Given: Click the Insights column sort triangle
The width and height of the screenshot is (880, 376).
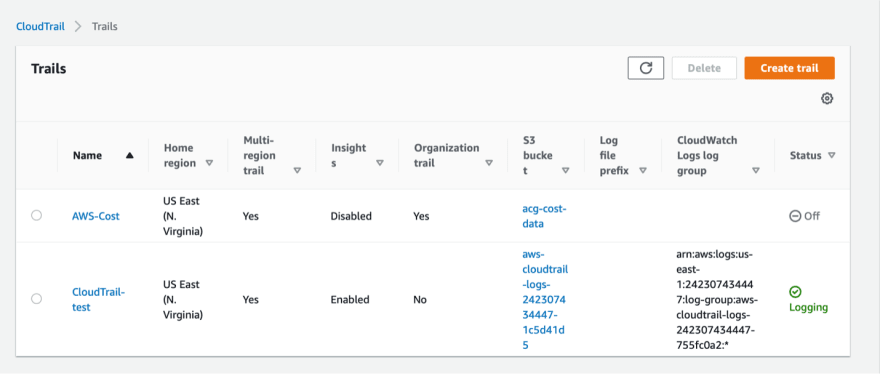Looking at the screenshot, I should [x=379, y=163].
